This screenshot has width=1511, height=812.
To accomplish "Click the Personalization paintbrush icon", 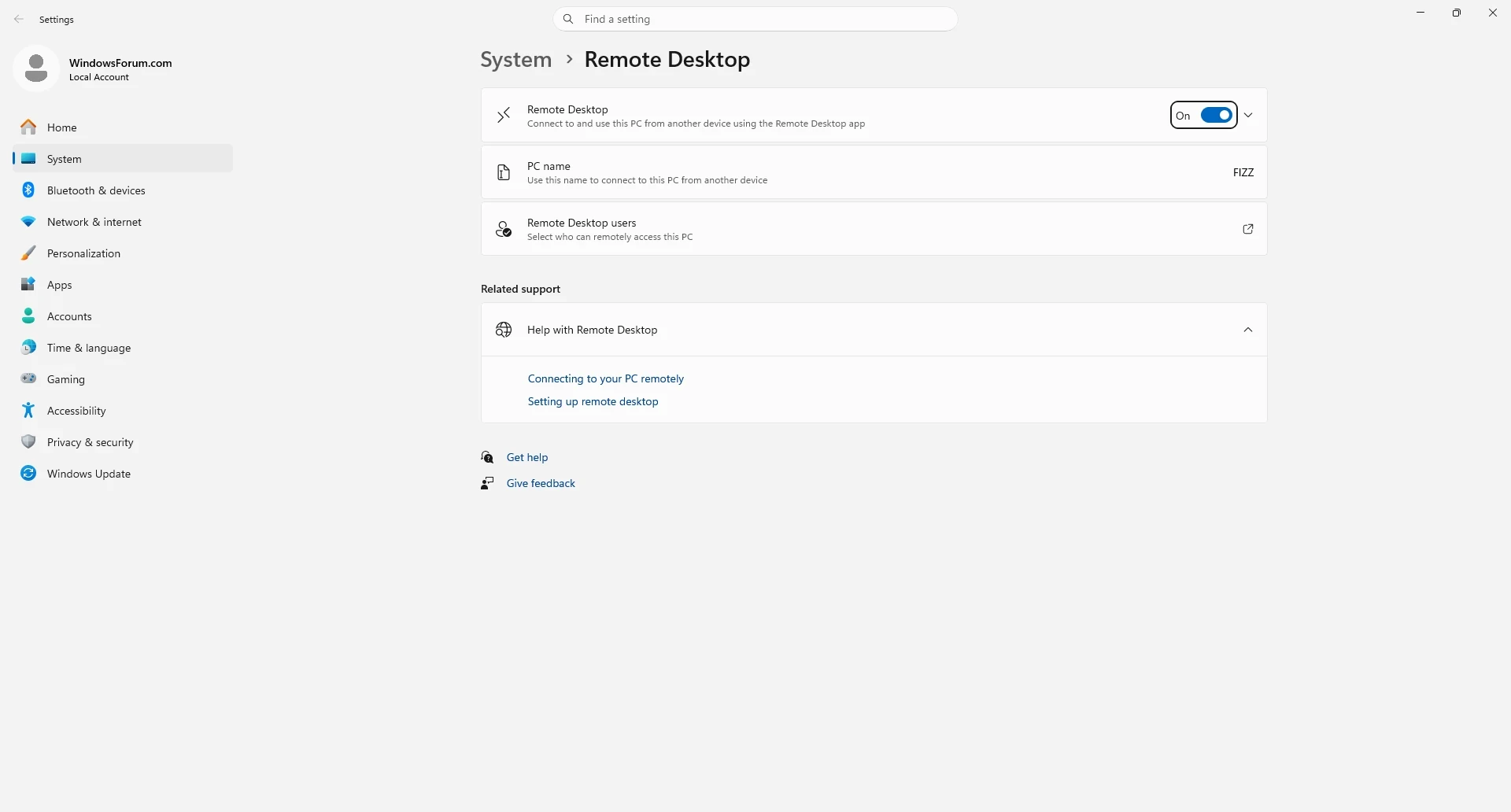I will [28, 253].
